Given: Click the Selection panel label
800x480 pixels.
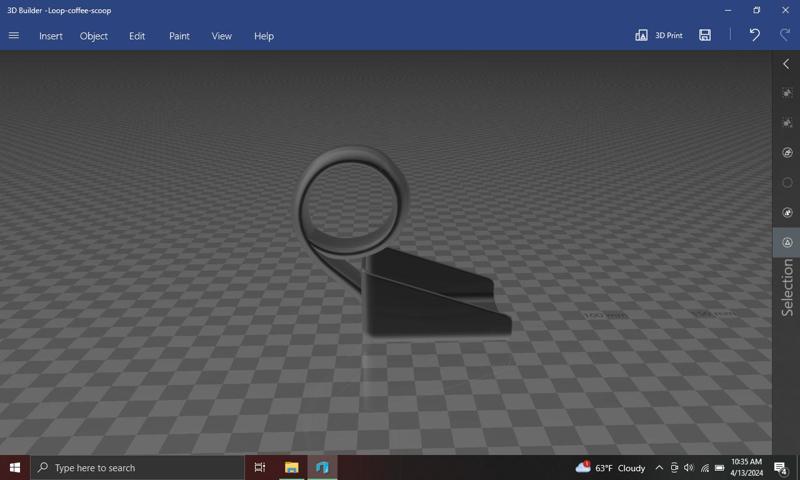Looking at the screenshot, I should [x=787, y=287].
